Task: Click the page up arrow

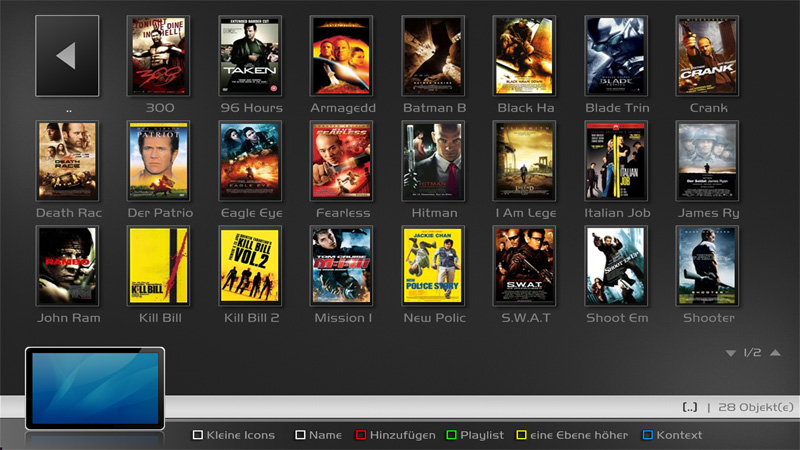Action: 776,353
